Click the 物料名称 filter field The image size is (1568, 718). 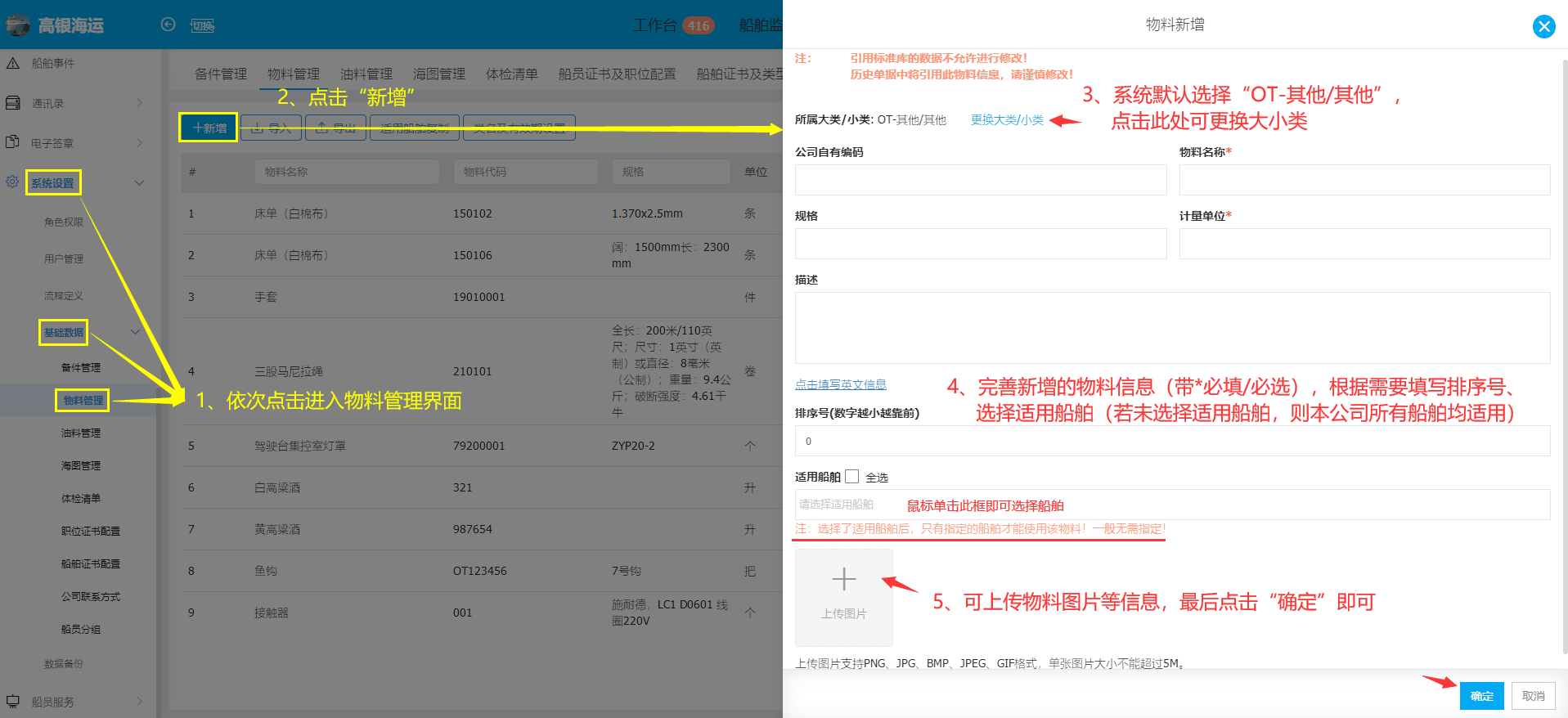click(x=347, y=172)
